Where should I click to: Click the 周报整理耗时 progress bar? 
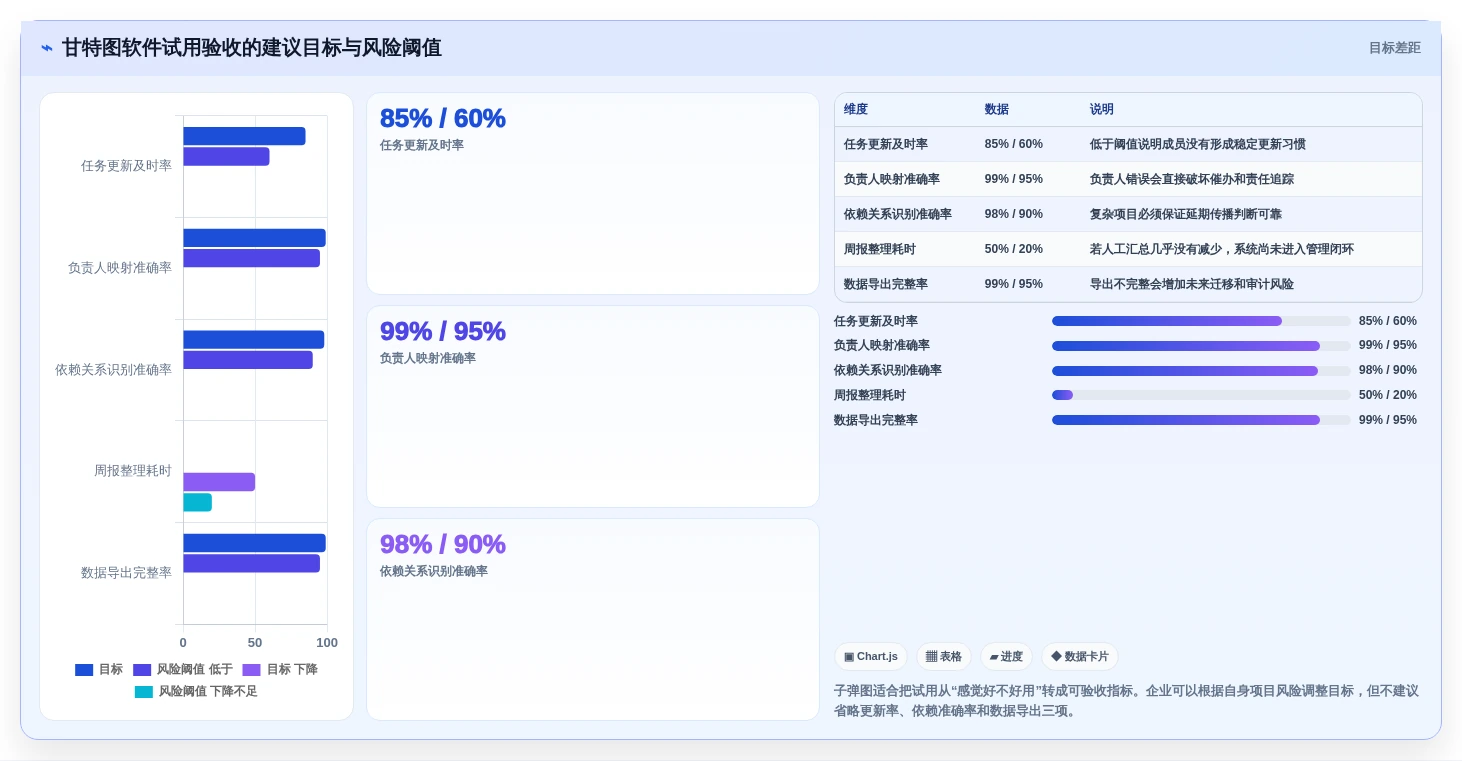(x=1201, y=395)
